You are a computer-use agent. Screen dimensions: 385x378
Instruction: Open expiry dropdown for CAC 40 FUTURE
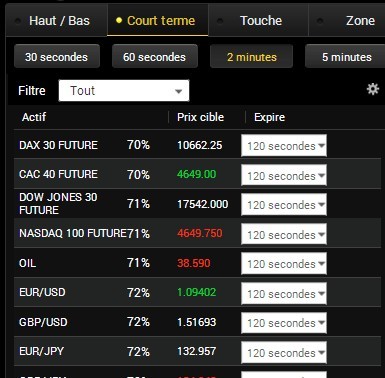(x=284, y=175)
